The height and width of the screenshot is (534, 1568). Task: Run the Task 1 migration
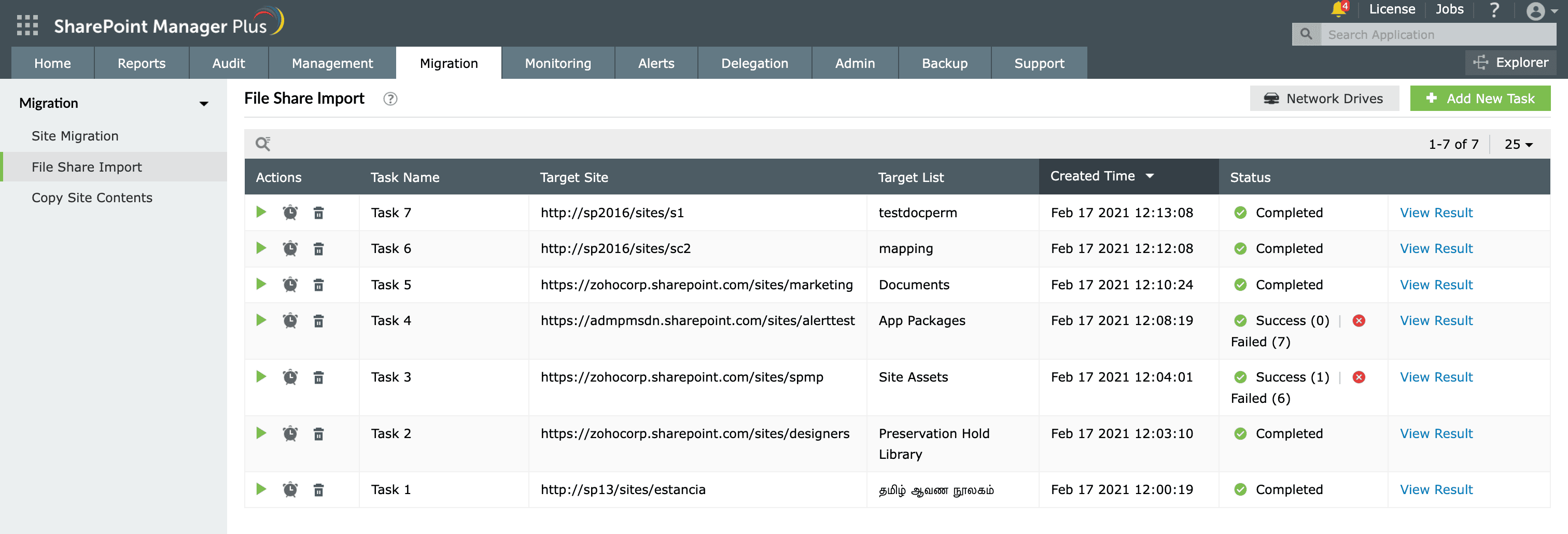[261, 489]
